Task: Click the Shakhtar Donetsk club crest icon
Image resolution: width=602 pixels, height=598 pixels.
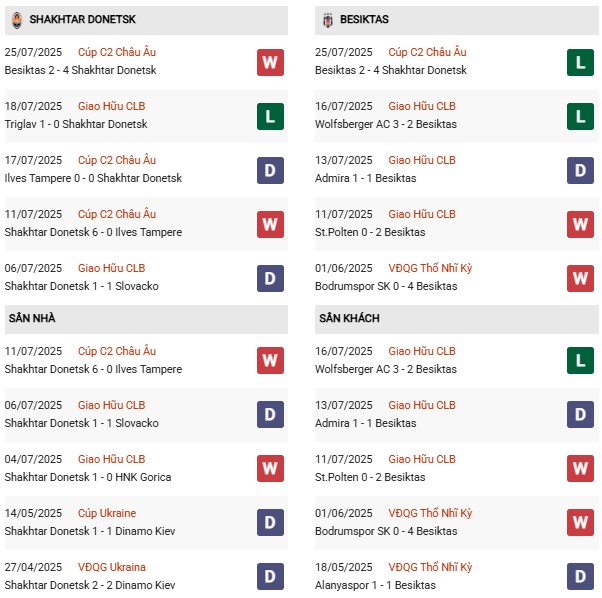Action: click(16, 19)
